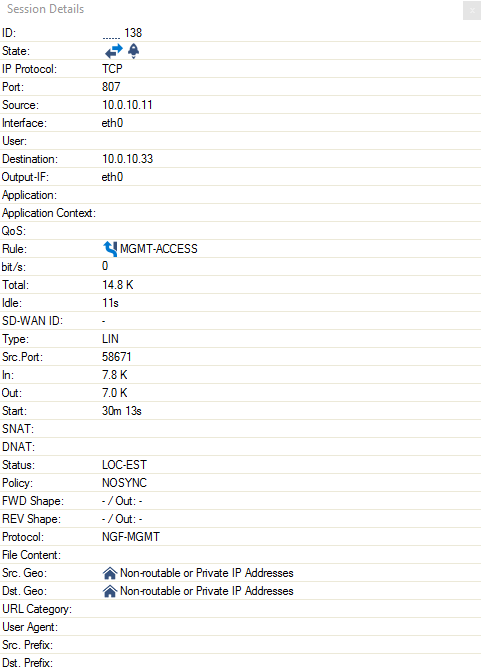
Task: Select the Total traffic value 14.8 K
Action: 117,285
